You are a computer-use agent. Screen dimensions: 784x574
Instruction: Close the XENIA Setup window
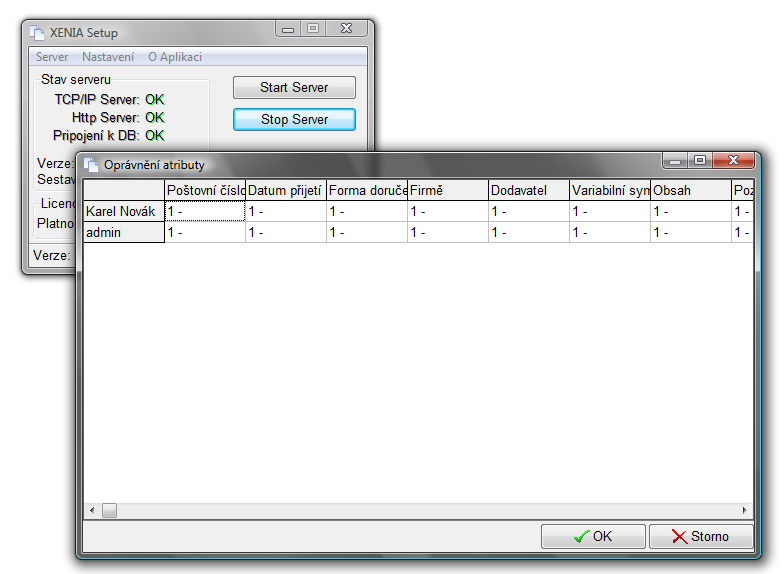click(x=346, y=28)
